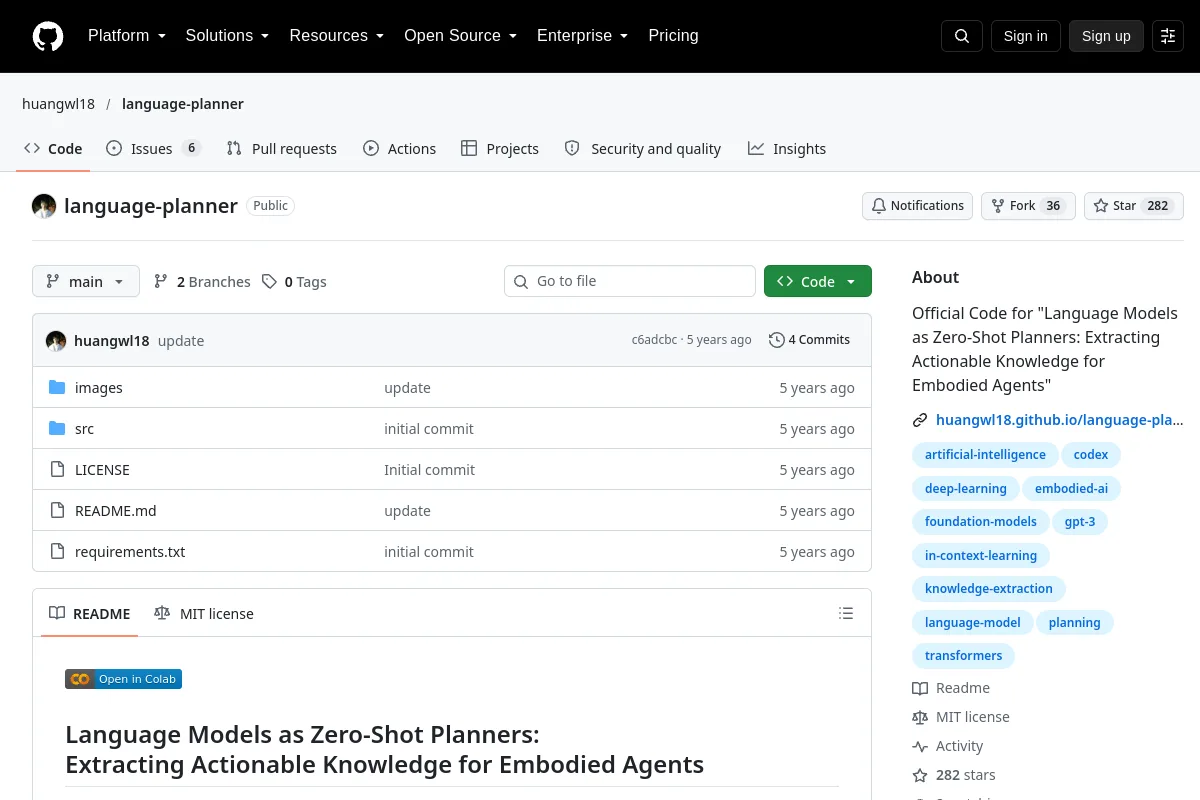This screenshot has height=800, width=1200.
Task: Select the deep-learning topic tag
Action: (965, 489)
